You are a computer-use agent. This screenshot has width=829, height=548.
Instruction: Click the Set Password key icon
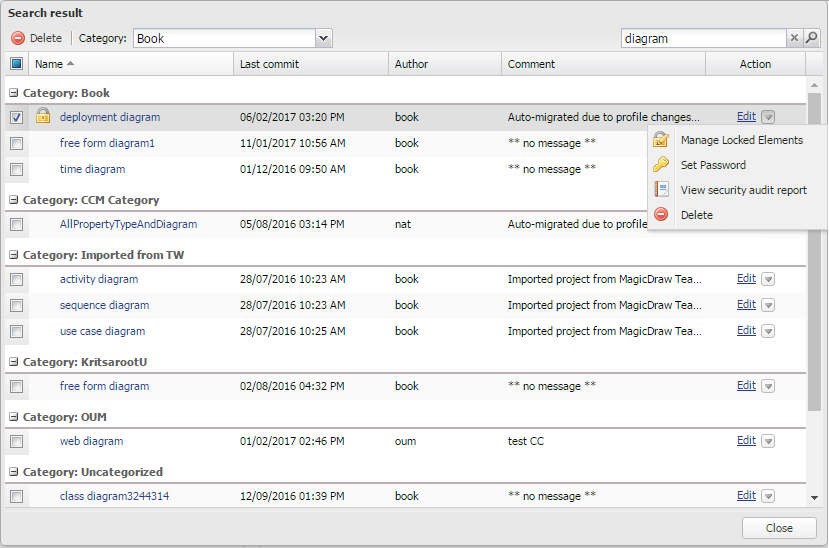[x=661, y=165]
